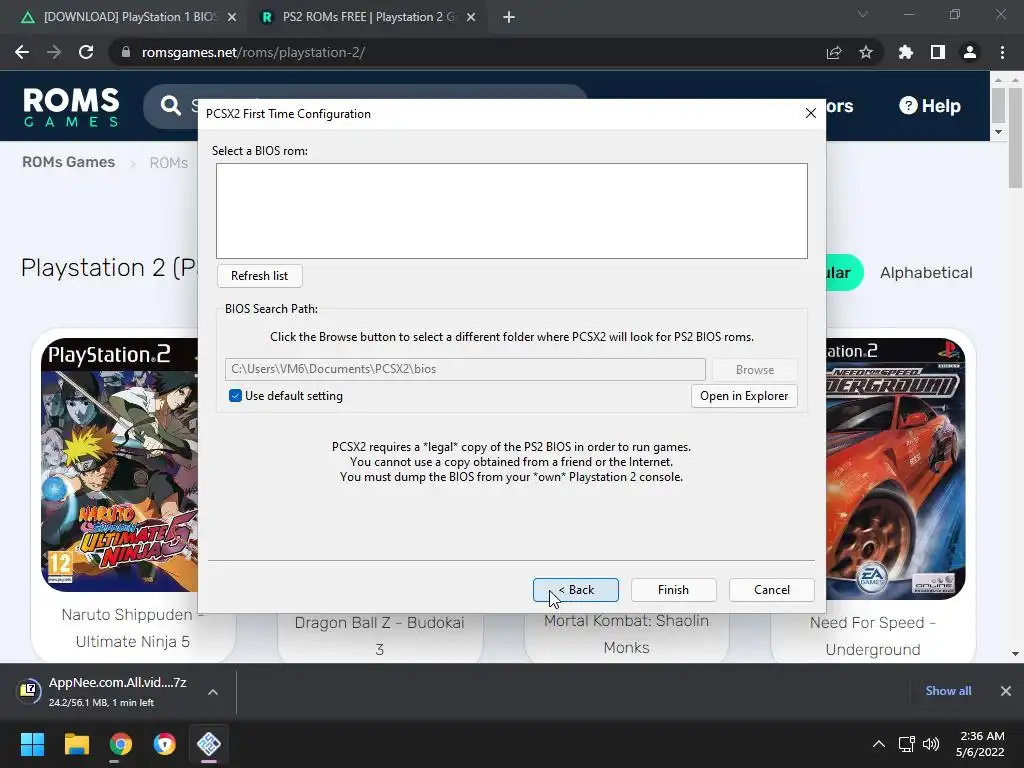Viewport: 1024px width, 768px height.
Task: Click Show all downloads link
Action: point(948,691)
